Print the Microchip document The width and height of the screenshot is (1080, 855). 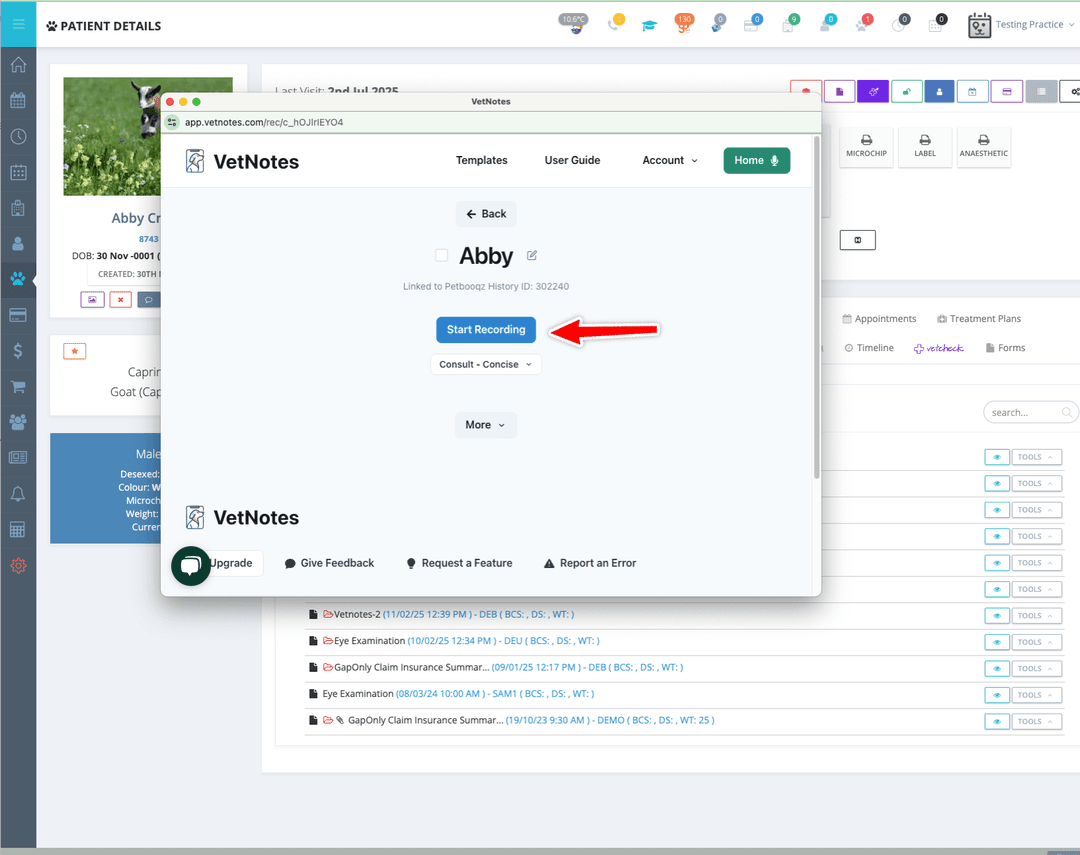pos(866,147)
